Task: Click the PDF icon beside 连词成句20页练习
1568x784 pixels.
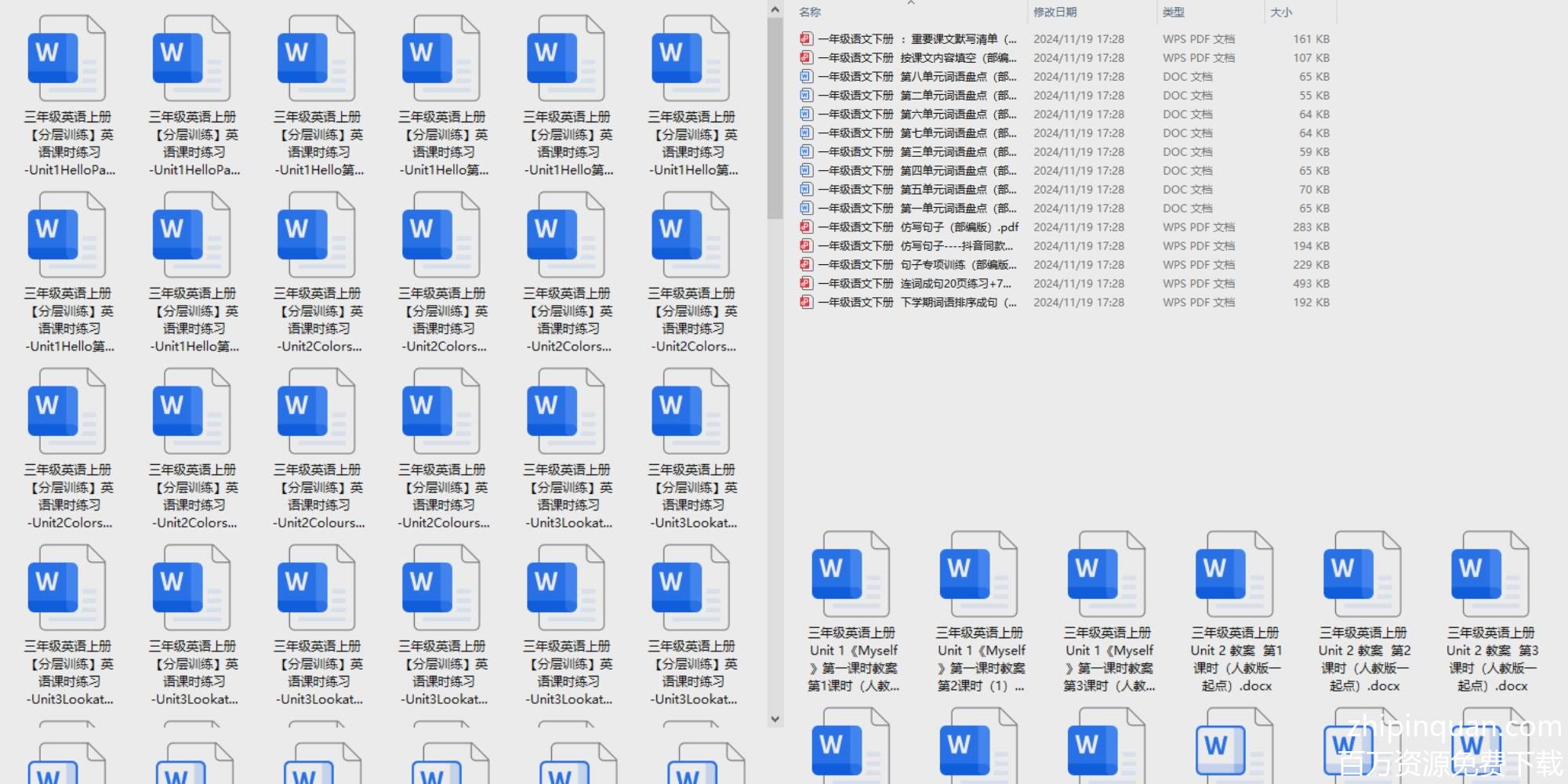Action: pyautogui.click(x=806, y=283)
